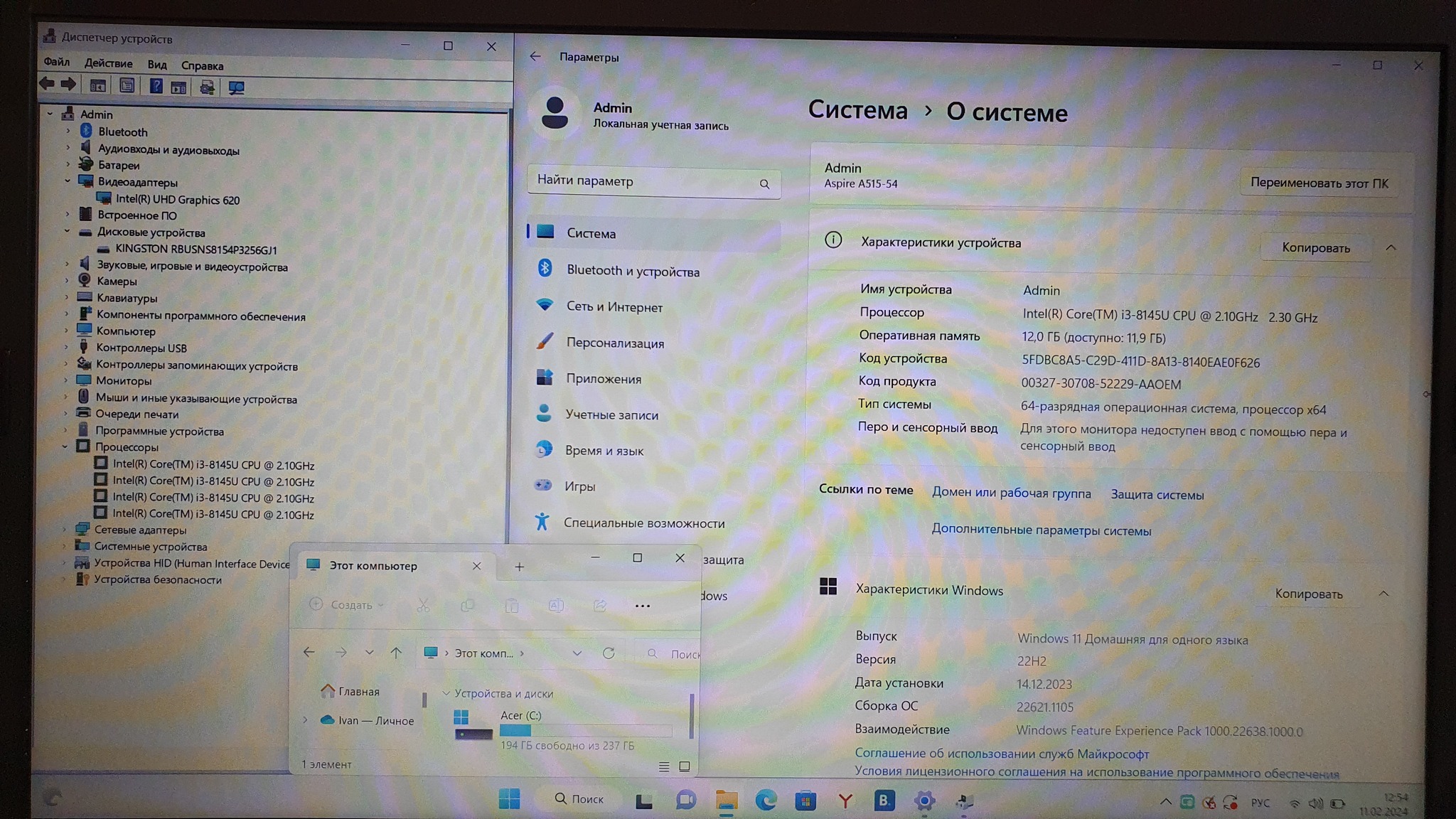The image size is (1456, 819).
Task: Click the Windows Start button
Action: 509,799
